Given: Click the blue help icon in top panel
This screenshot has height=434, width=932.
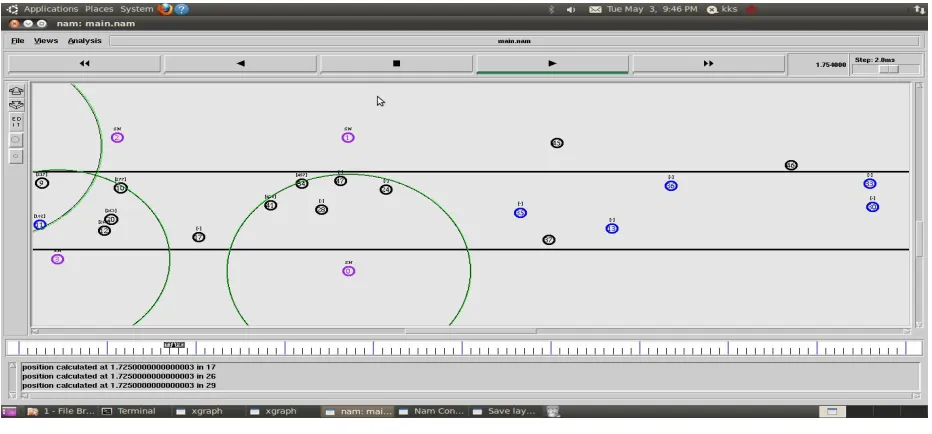Looking at the screenshot, I should pyautogui.click(x=182, y=9).
